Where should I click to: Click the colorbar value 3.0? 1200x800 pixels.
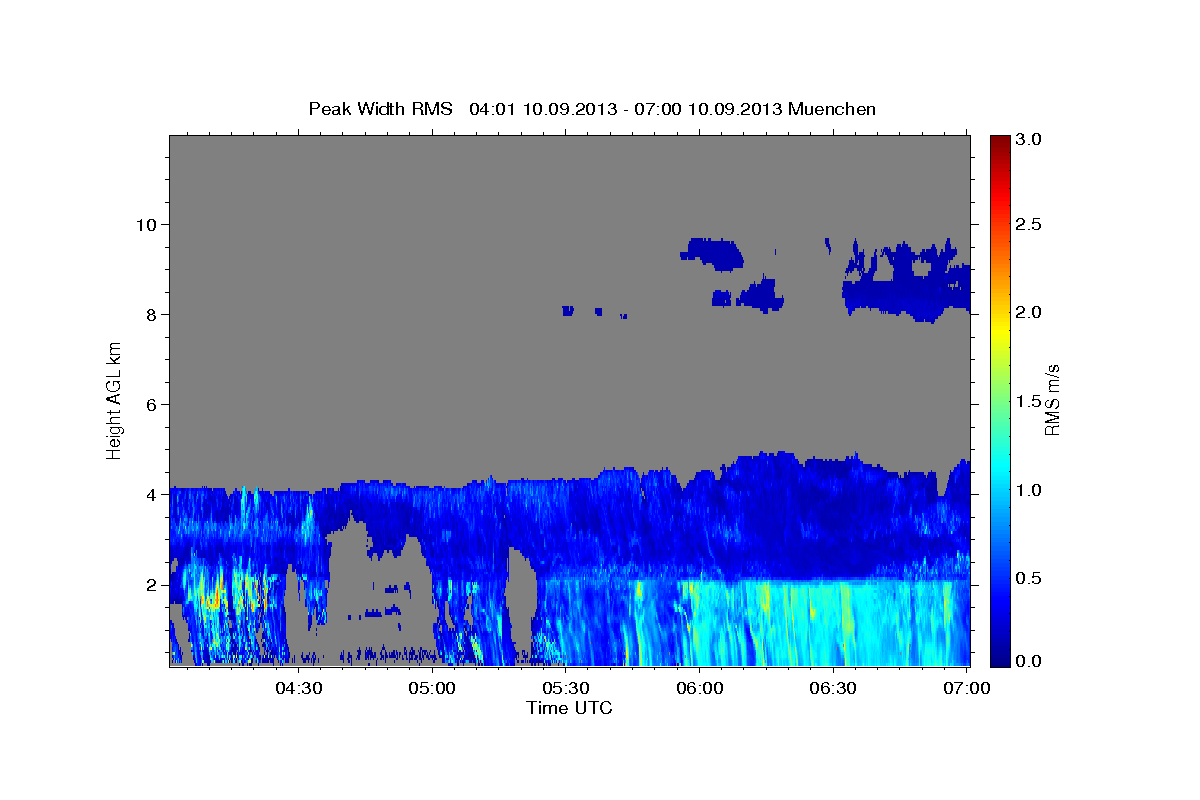(1029, 140)
